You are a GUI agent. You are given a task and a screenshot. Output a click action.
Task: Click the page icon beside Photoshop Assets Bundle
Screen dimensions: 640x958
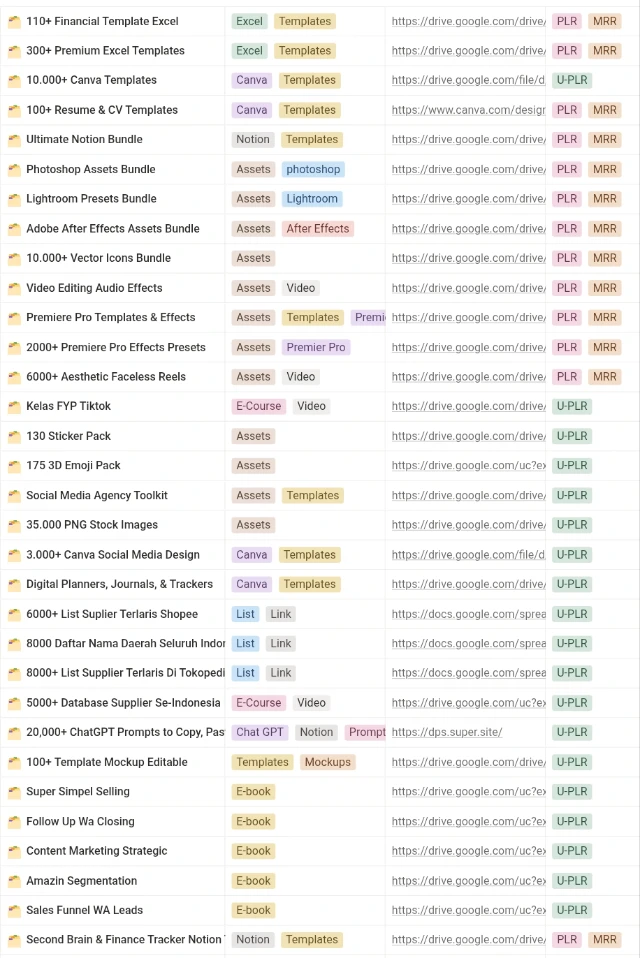pos(14,170)
